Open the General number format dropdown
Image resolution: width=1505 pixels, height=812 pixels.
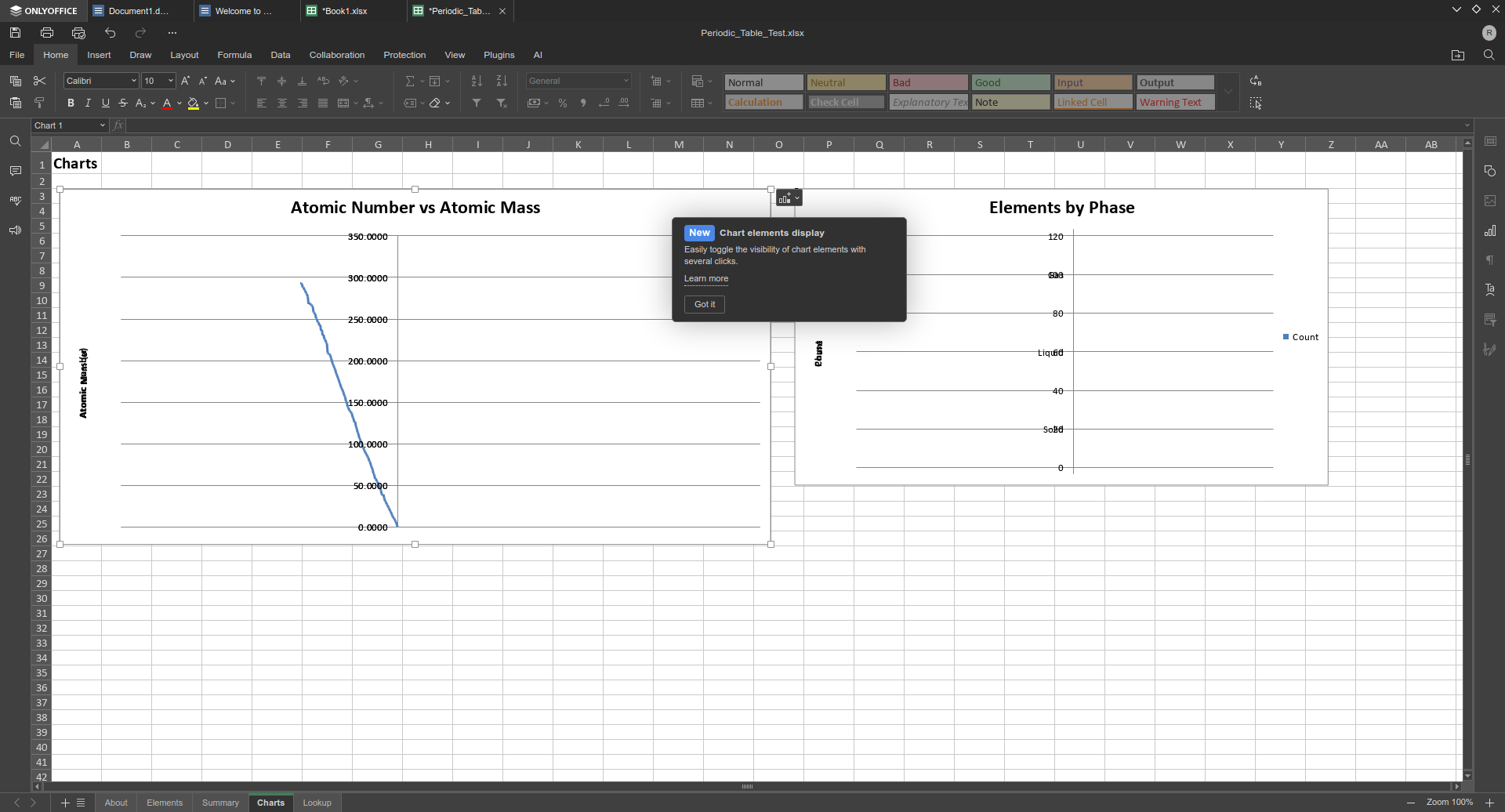pyautogui.click(x=578, y=82)
